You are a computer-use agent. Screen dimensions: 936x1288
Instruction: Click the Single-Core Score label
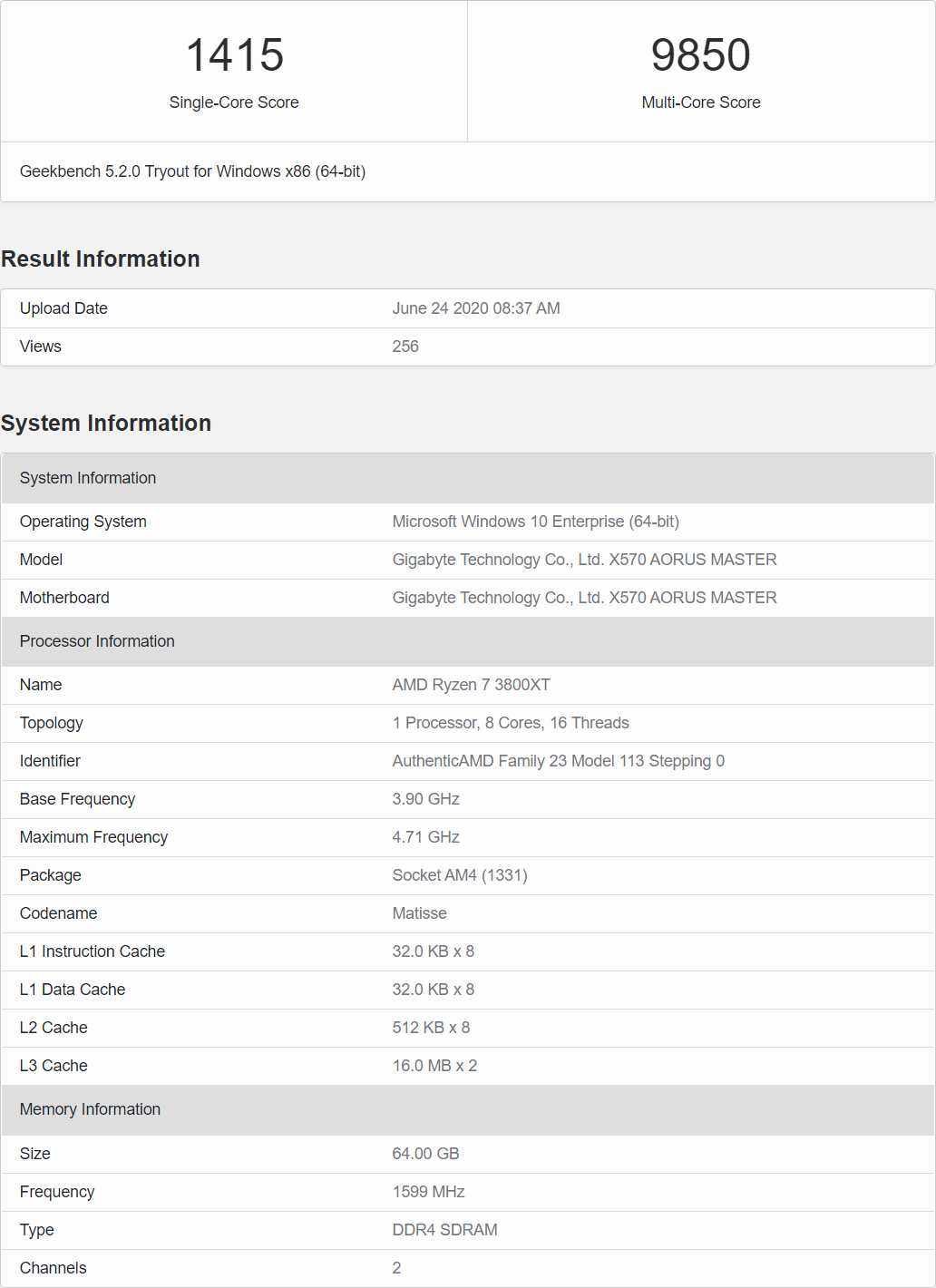tap(234, 102)
